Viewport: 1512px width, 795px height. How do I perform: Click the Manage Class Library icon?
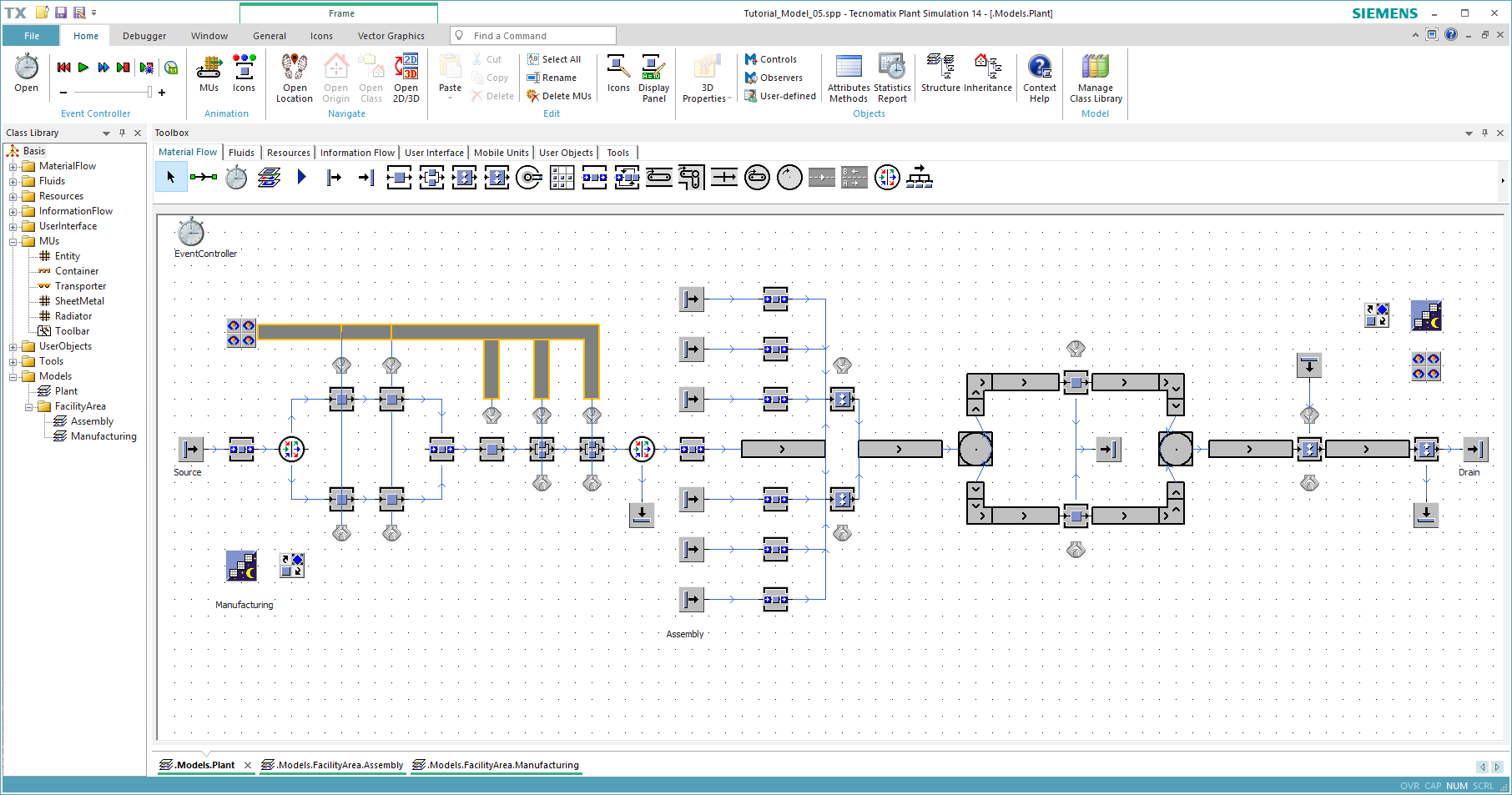tap(1095, 77)
